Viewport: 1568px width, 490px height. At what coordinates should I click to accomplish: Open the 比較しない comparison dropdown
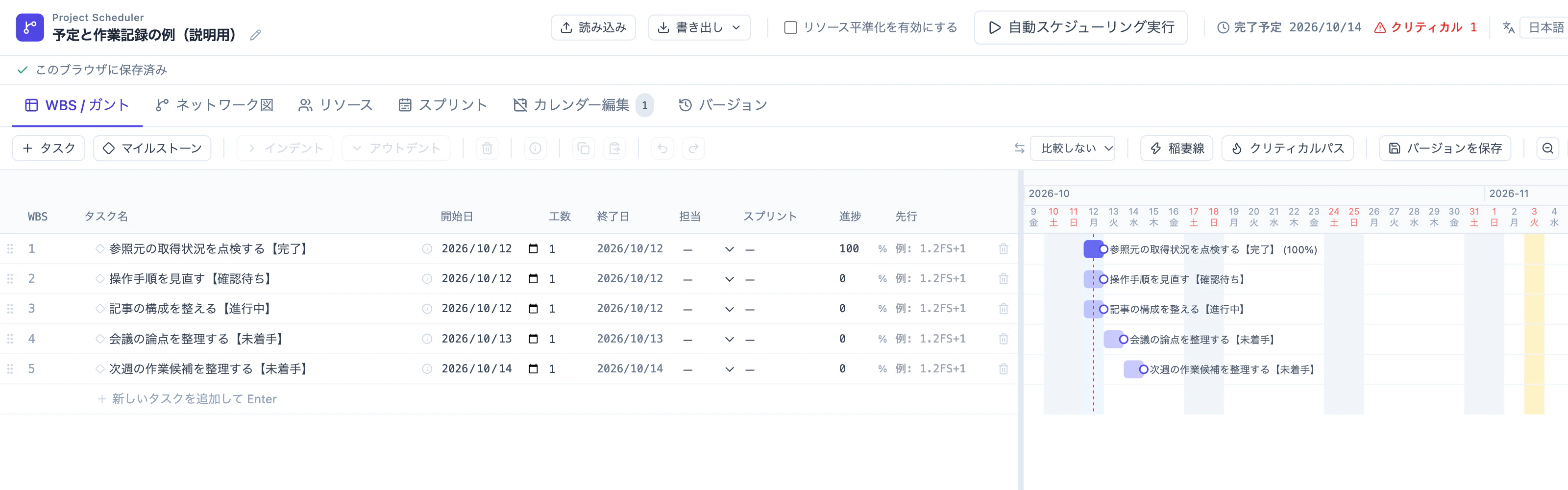(1072, 148)
